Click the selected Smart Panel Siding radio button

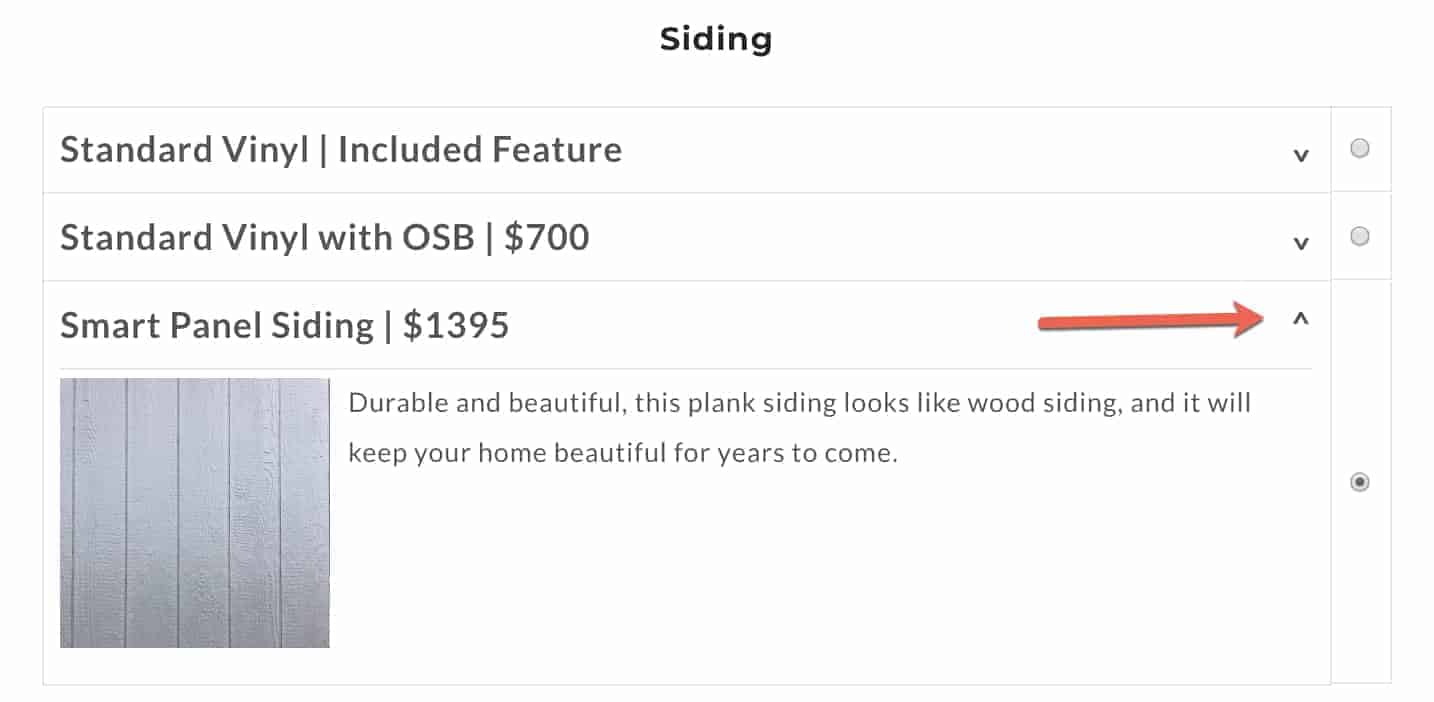click(1360, 483)
